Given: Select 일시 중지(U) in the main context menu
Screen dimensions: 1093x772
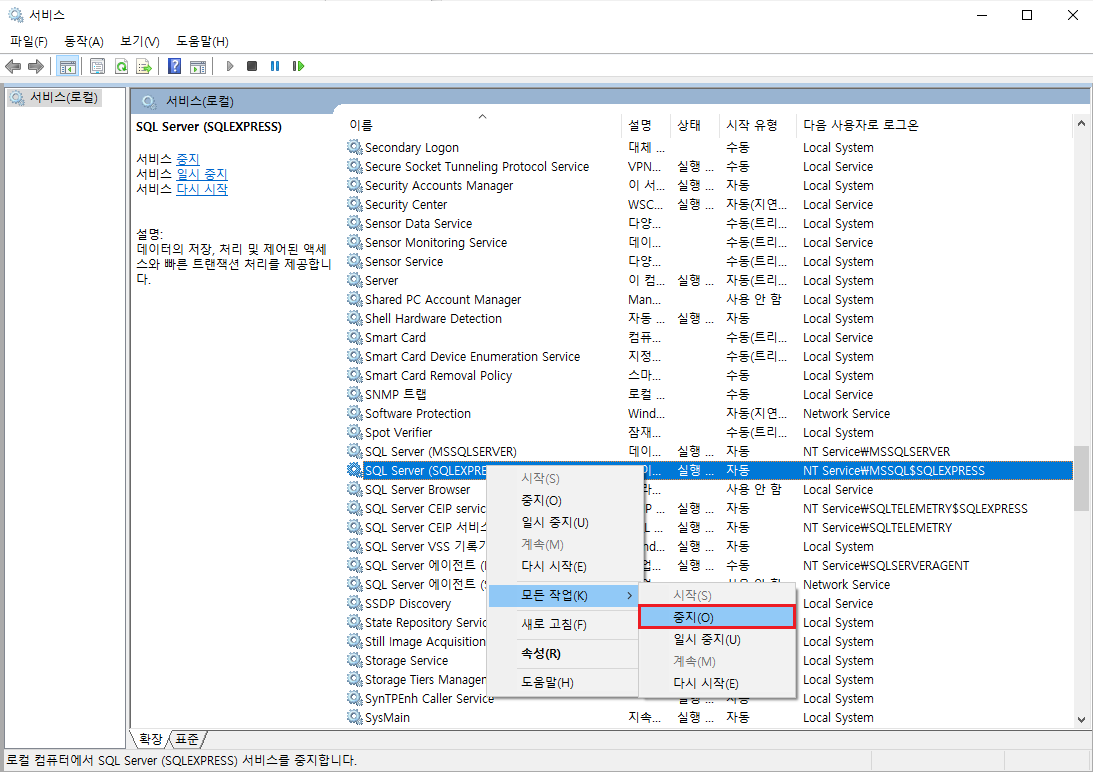Looking at the screenshot, I should [563, 522].
